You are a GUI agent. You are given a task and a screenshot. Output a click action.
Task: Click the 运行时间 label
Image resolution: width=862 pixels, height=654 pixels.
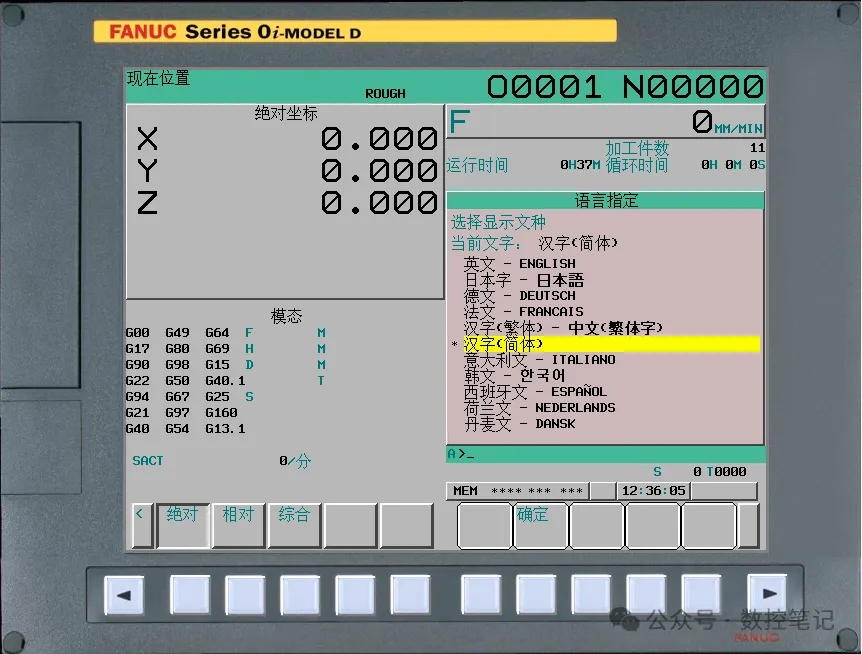pos(477,165)
